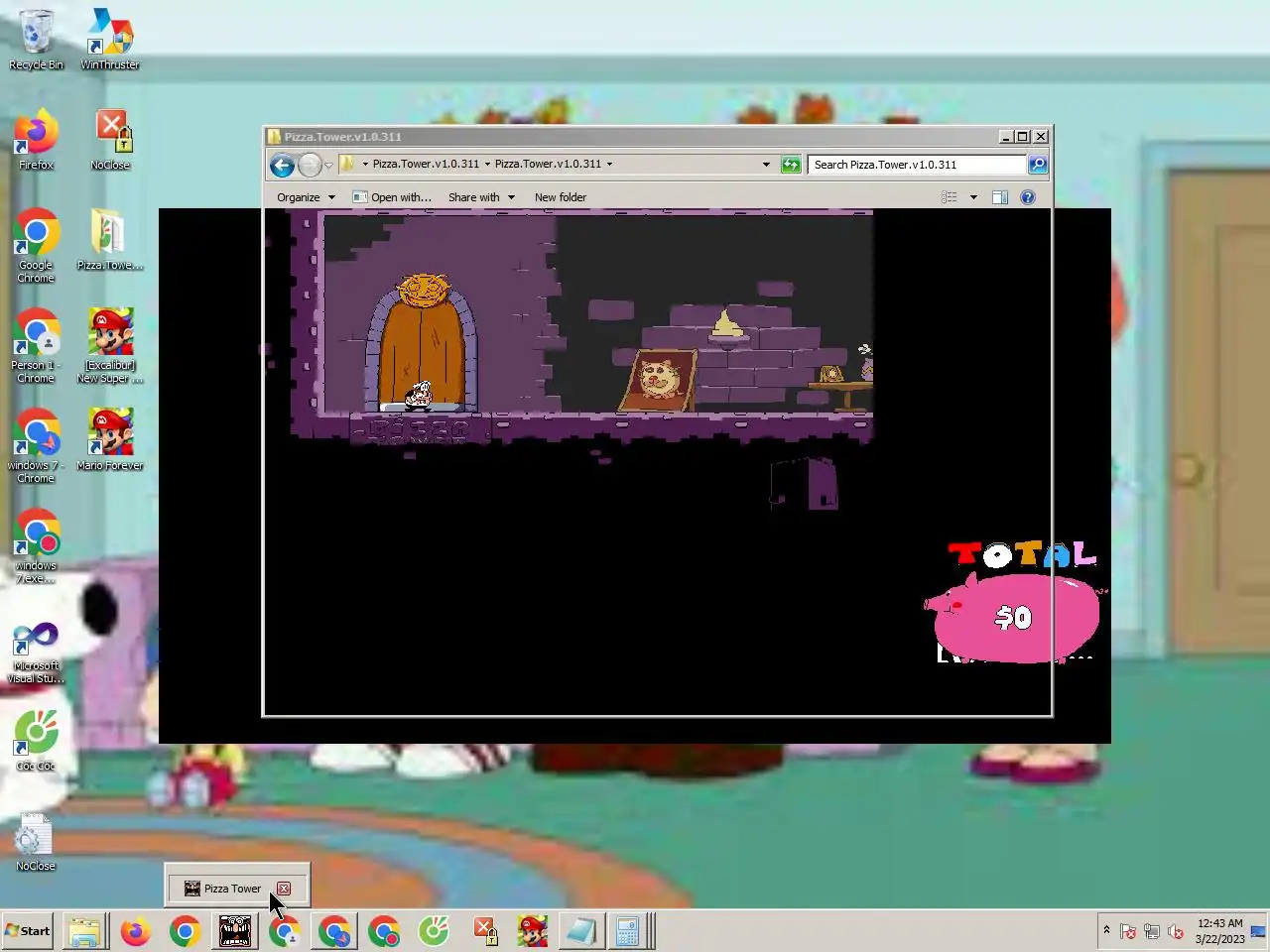Open the Calculator taskbar icon
1270x952 pixels.
click(x=629, y=931)
